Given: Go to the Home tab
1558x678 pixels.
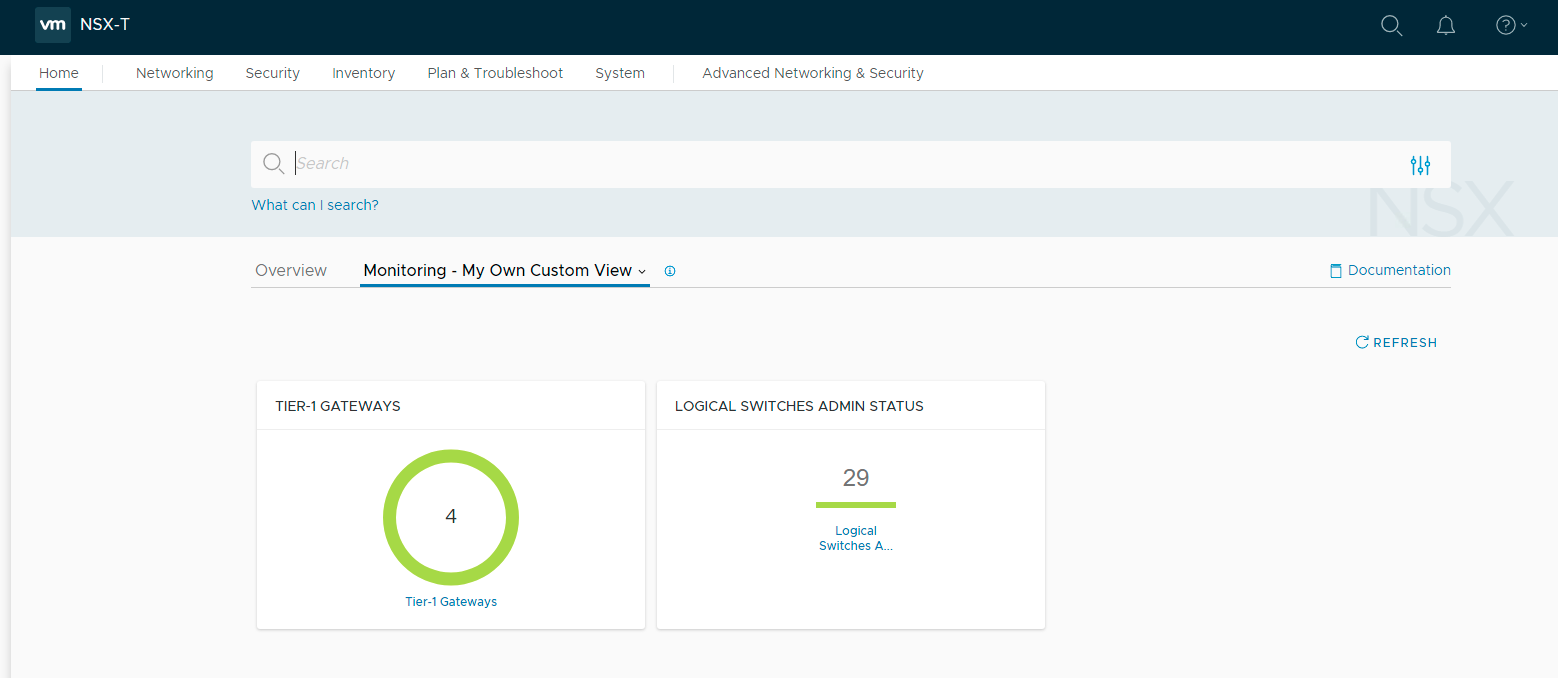Looking at the screenshot, I should 59,73.
